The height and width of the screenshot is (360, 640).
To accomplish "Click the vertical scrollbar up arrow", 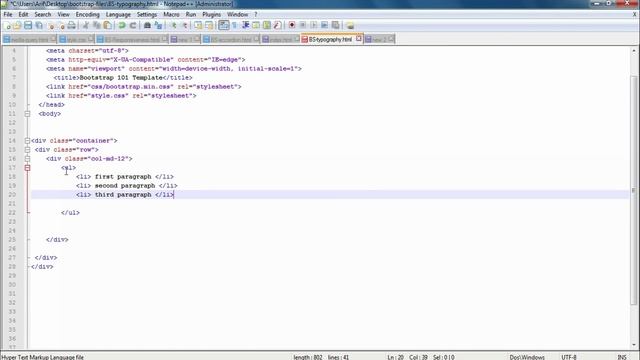I will [633, 51].
